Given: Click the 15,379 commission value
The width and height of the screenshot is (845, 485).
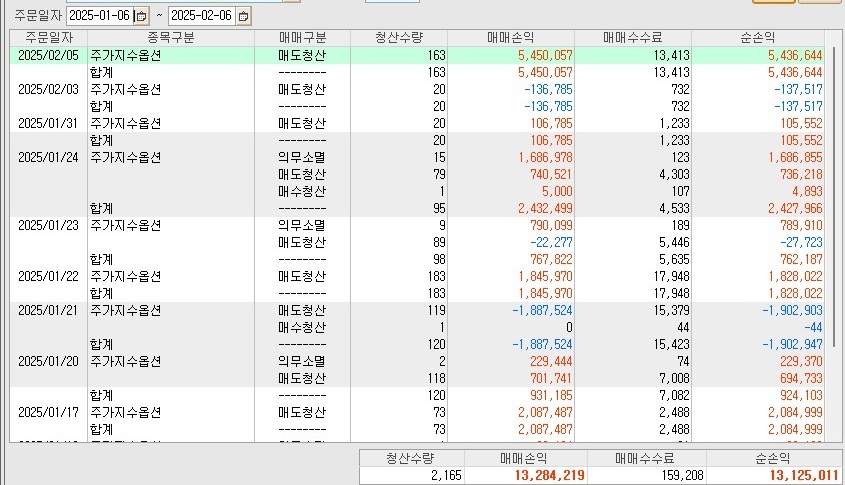Looking at the screenshot, I should coord(671,310).
